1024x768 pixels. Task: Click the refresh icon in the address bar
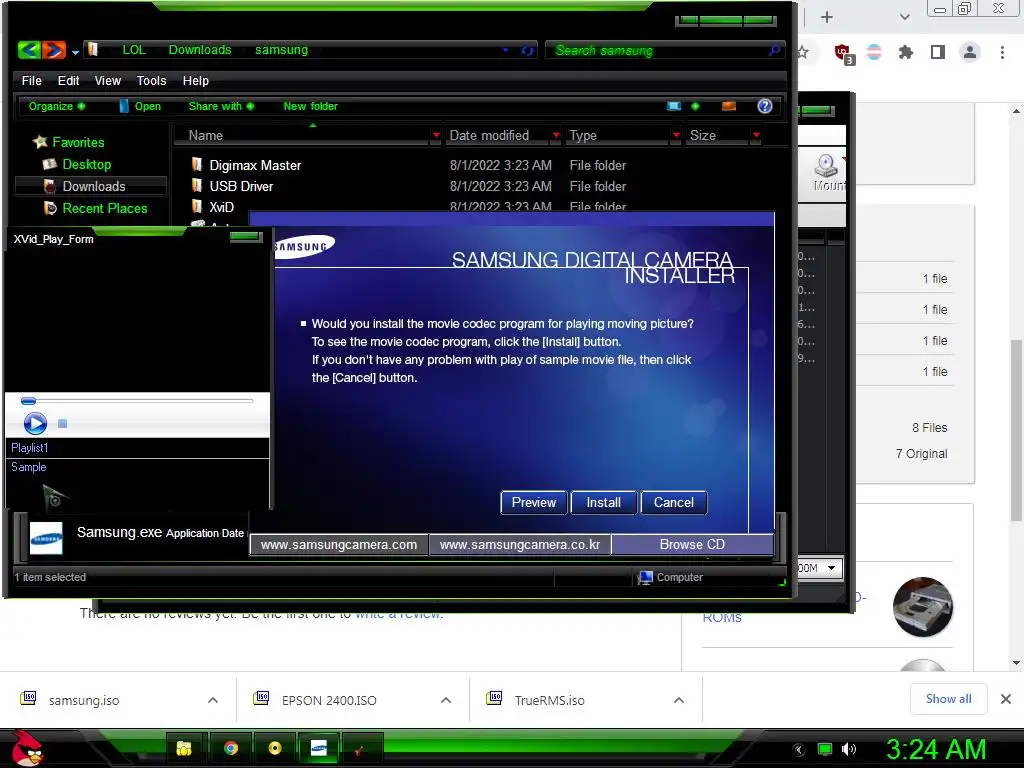(527, 50)
